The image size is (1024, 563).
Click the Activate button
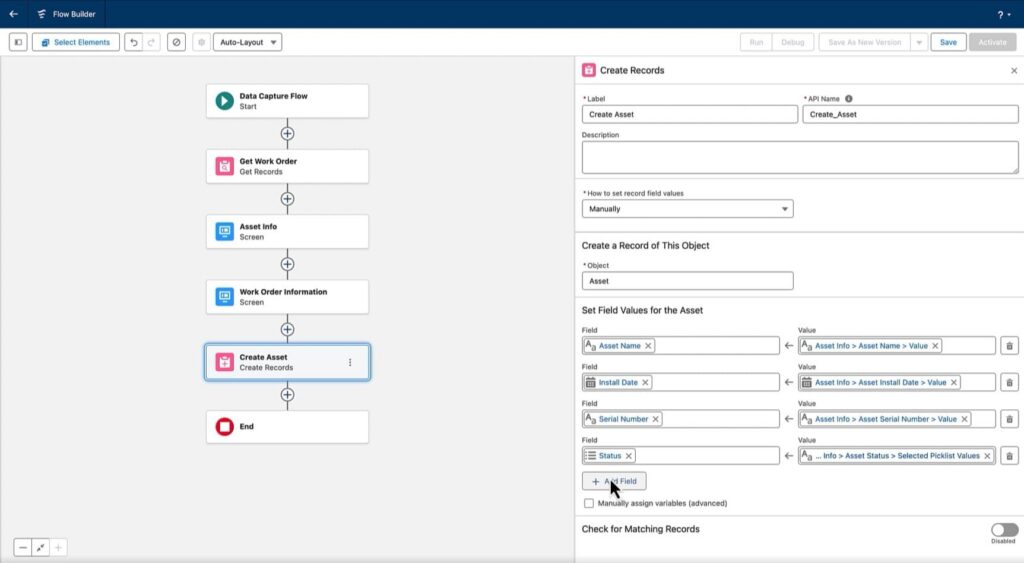coord(992,42)
